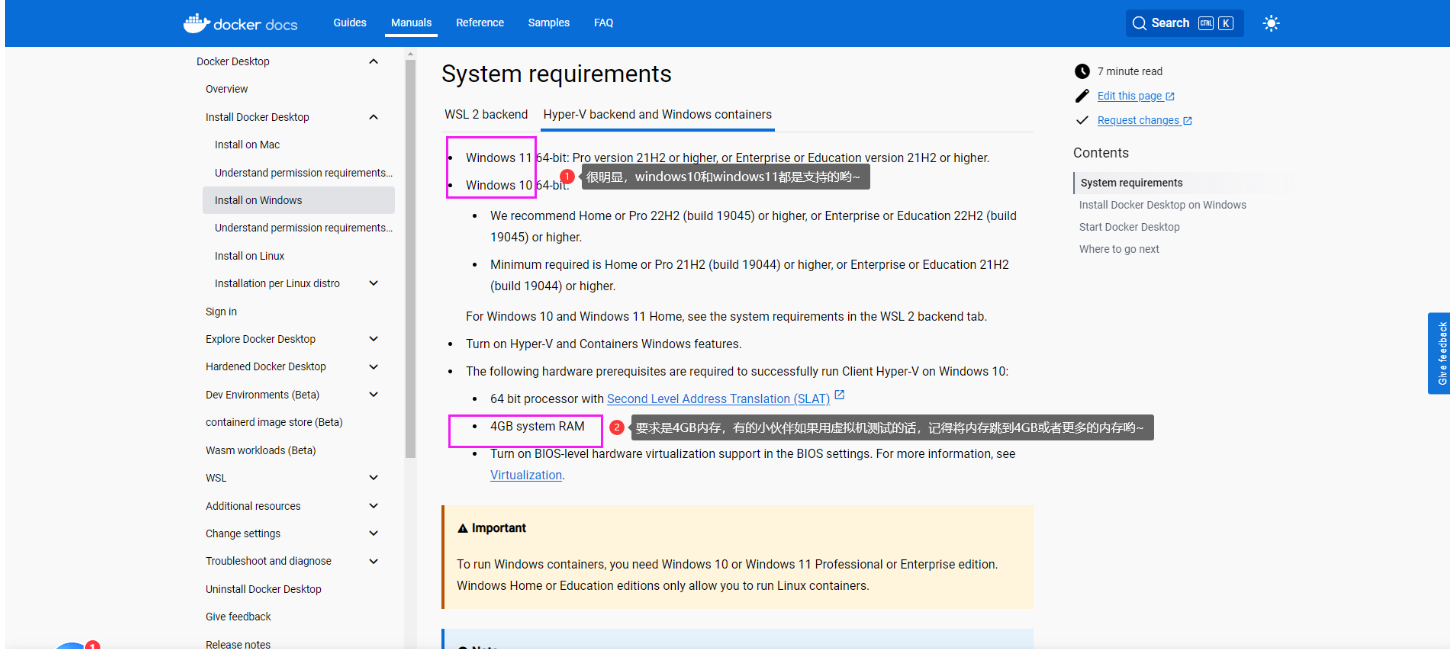Click external link icon after SLAT link

click(x=840, y=396)
